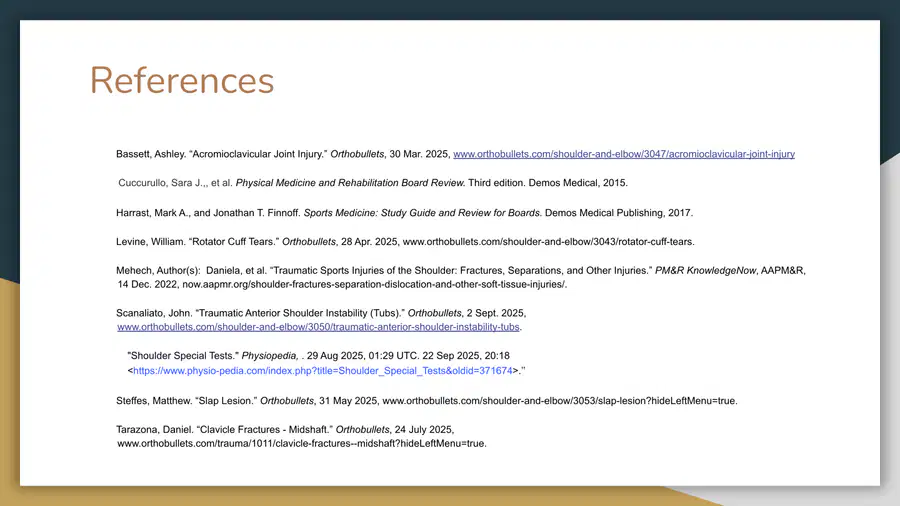Open the acromioclavicular-joint-injury Orthobullets link
The width and height of the screenshot is (900, 506).
624,154
